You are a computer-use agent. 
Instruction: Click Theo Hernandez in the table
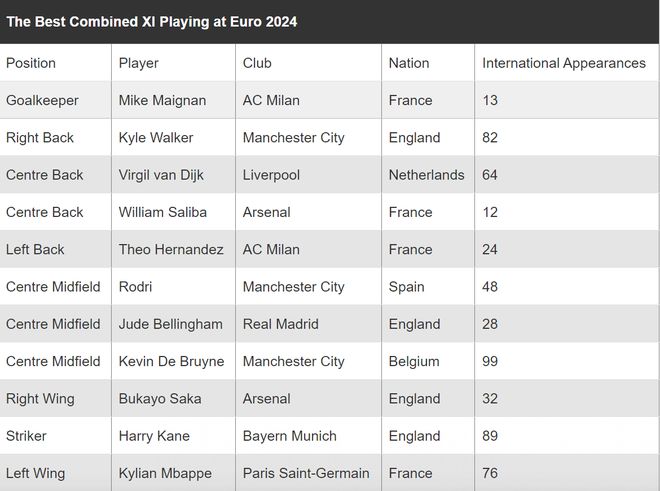(x=171, y=249)
